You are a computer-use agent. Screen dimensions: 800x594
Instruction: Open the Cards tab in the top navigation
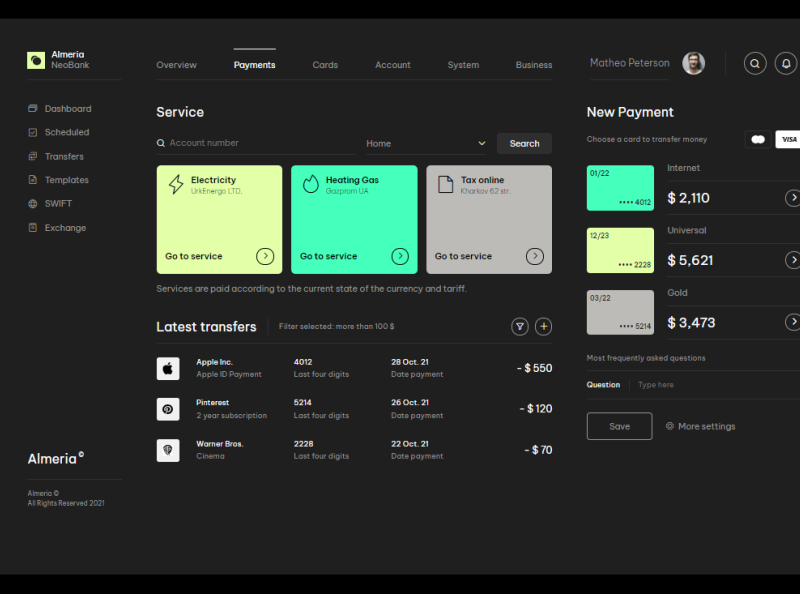325,64
